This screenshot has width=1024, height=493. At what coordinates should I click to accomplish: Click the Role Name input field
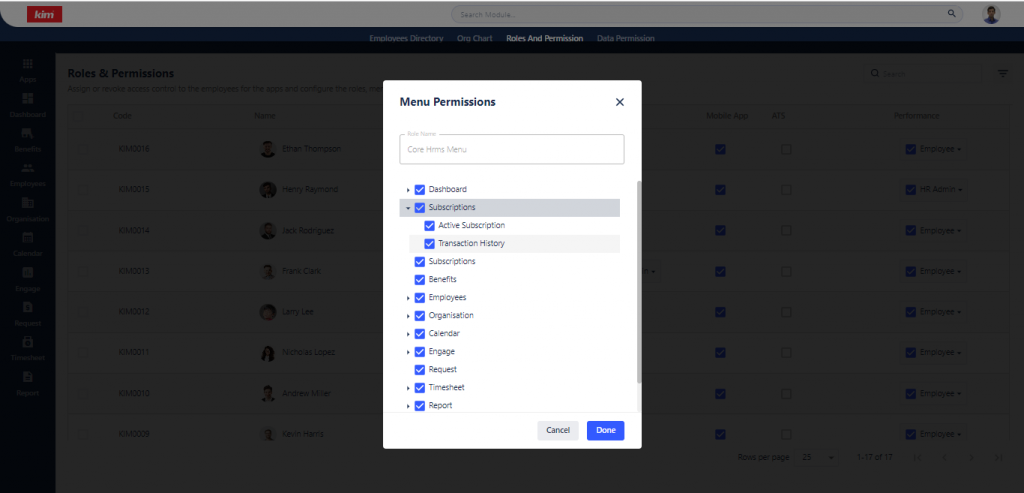tap(512, 149)
